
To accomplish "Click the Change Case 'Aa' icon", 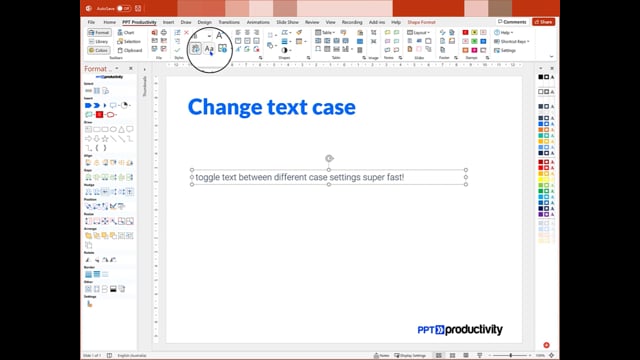I will pos(209,49).
